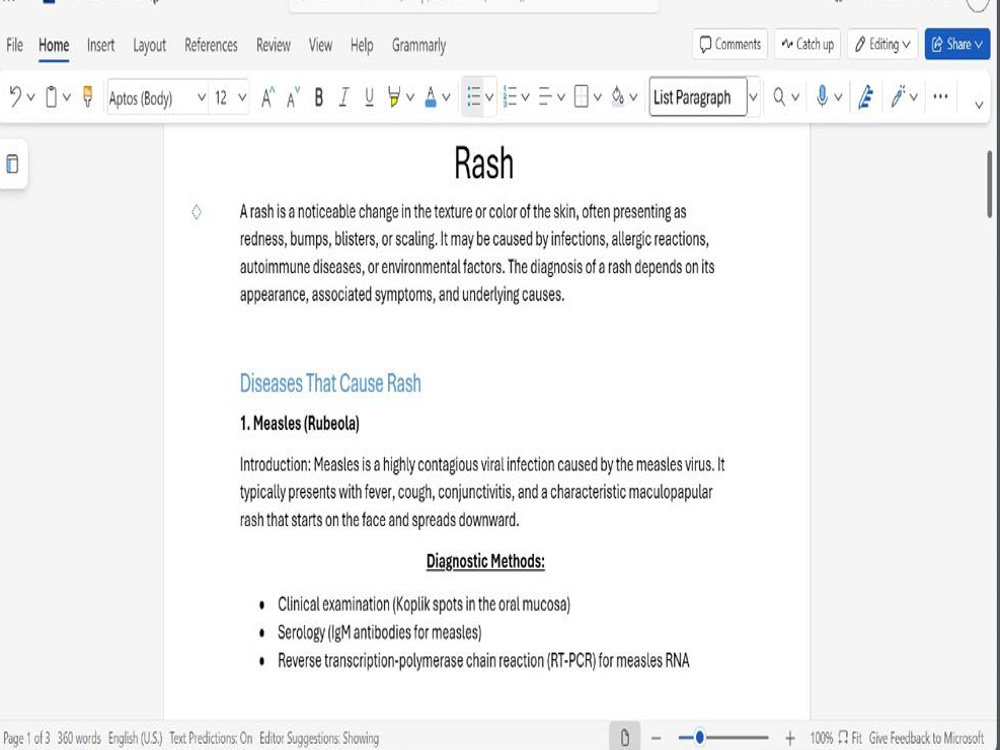Open highlight color options arrow

[x=410, y=98]
